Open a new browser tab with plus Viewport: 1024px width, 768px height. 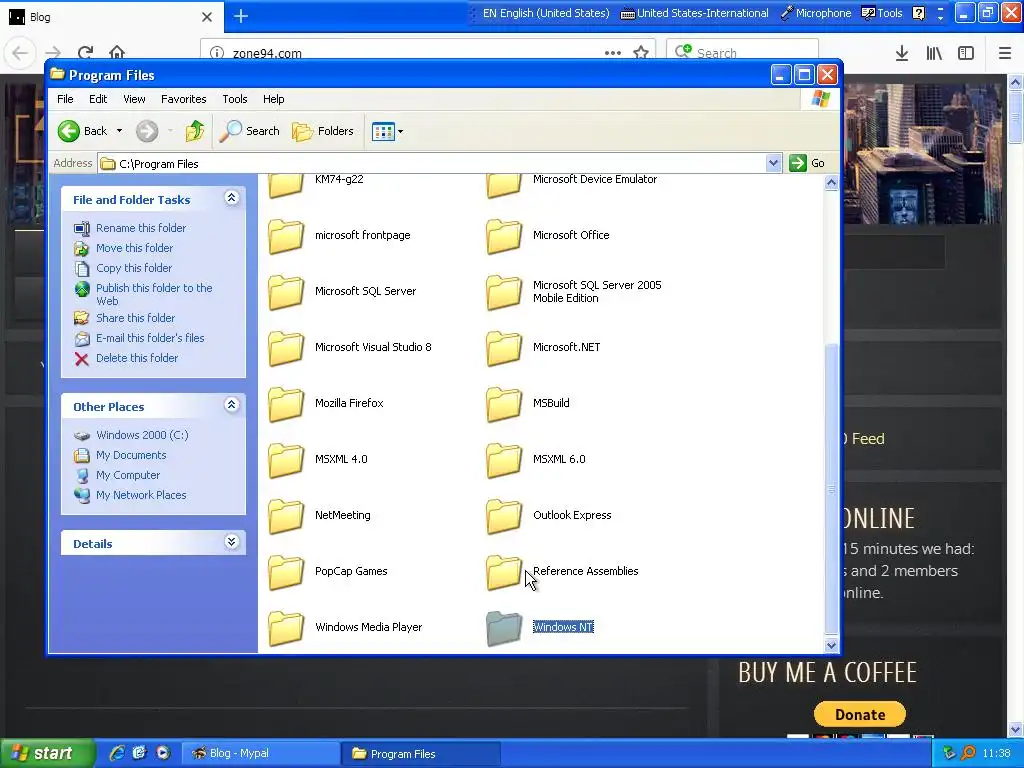240,16
